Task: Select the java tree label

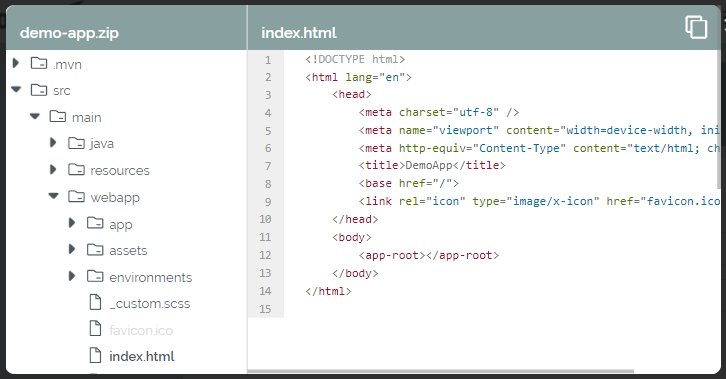Action: [102, 144]
